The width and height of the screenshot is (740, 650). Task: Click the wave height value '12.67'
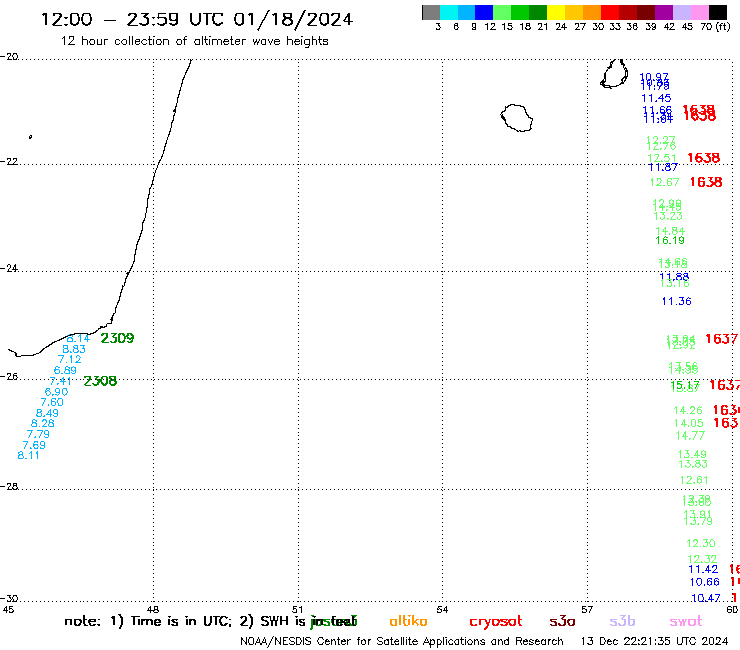pos(664,182)
